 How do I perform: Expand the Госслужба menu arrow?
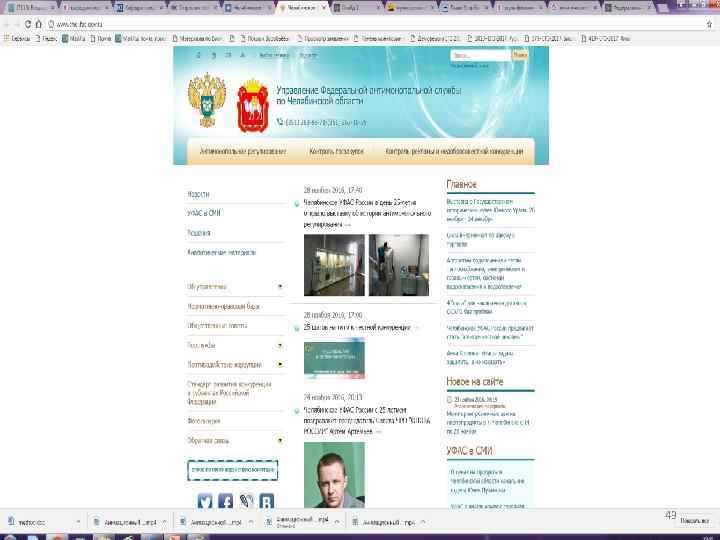click(x=280, y=345)
